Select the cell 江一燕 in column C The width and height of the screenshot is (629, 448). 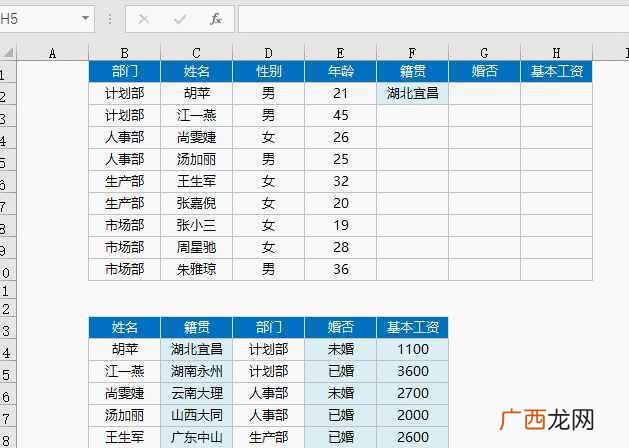196,116
